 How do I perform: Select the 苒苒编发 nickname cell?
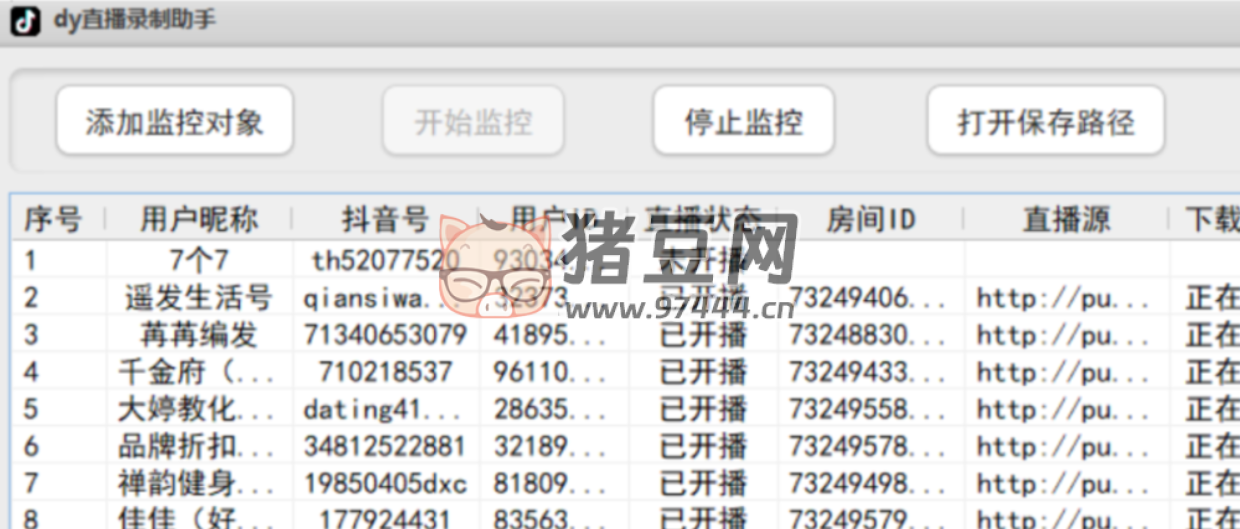pos(199,335)
